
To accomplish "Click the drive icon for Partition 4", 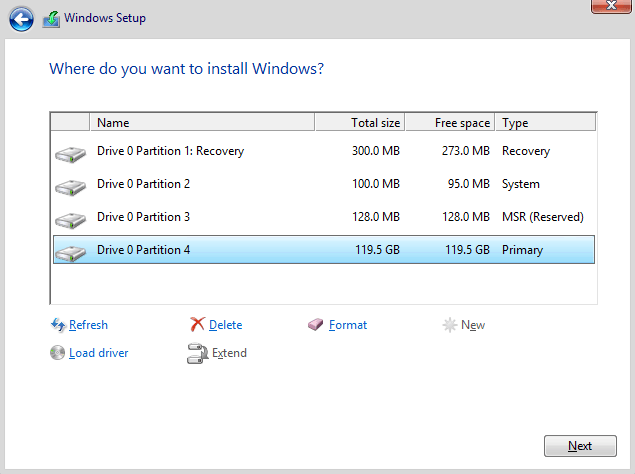I will pos(70,251).
